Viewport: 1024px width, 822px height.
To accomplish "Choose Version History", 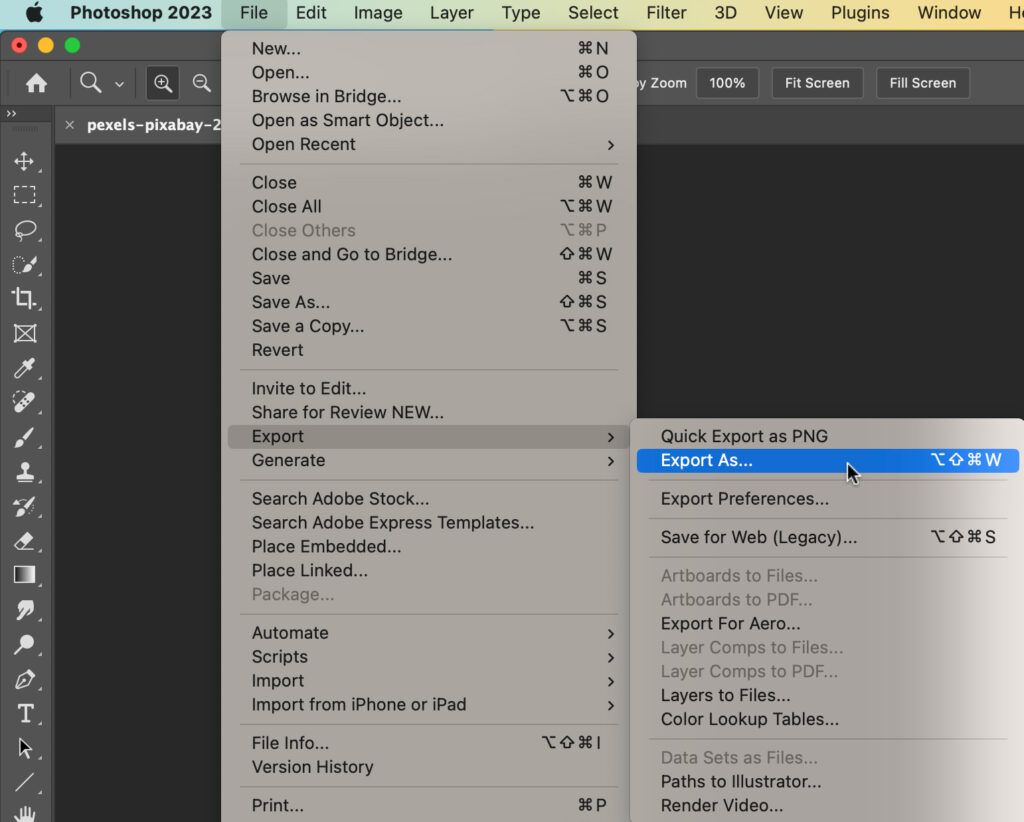I will pyautogui.click(x=429, y=767).
